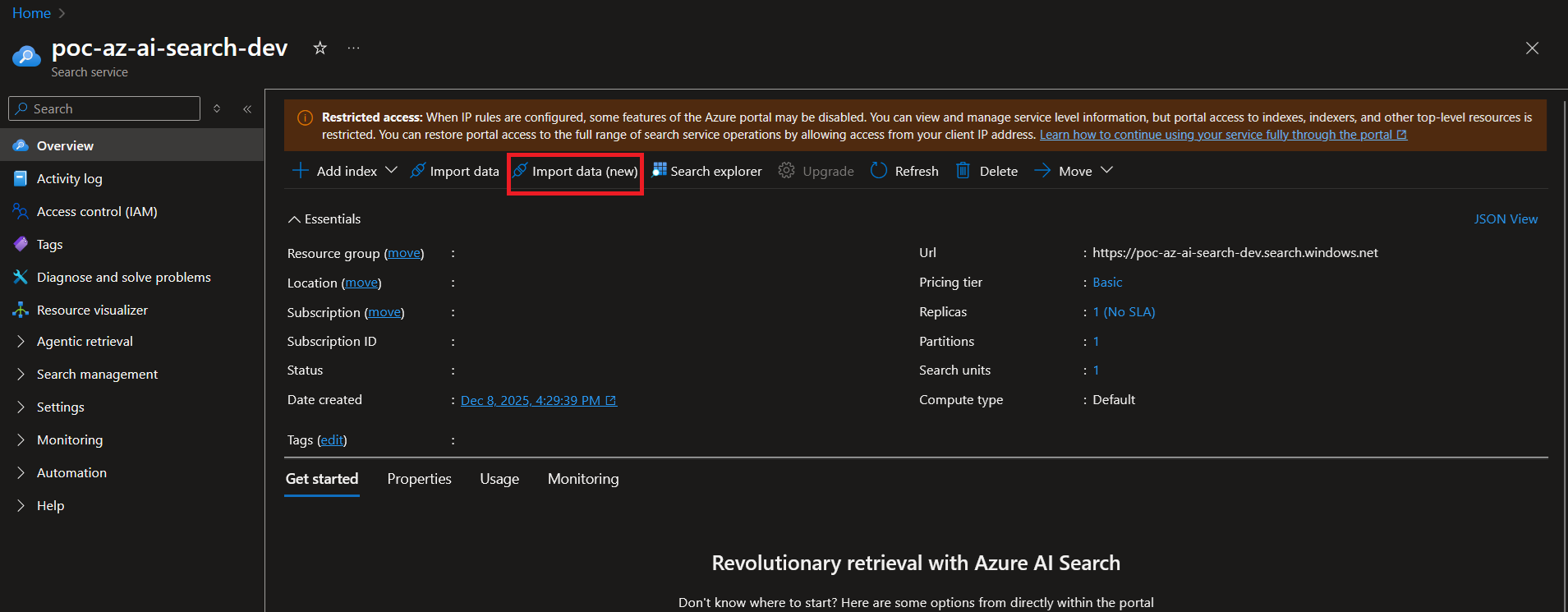The image size is (1568, 612).
Task: Open the Basic pricing tier link
Action: tap(1107, 283)
